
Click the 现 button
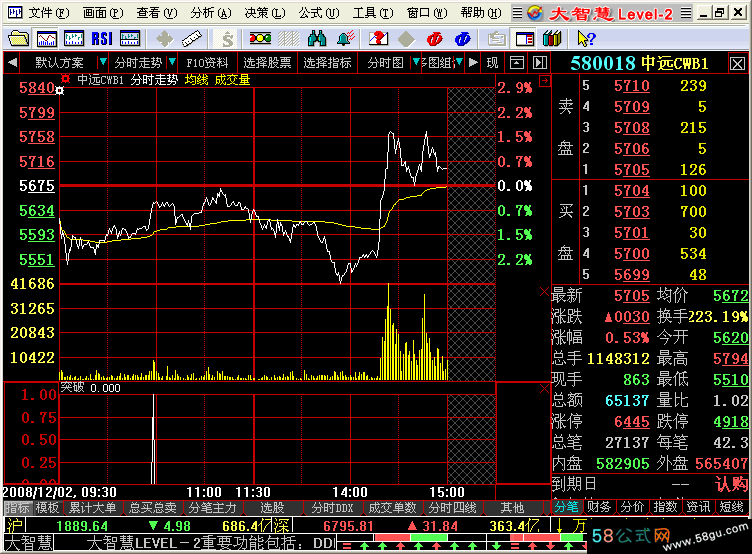coord(493,62)
